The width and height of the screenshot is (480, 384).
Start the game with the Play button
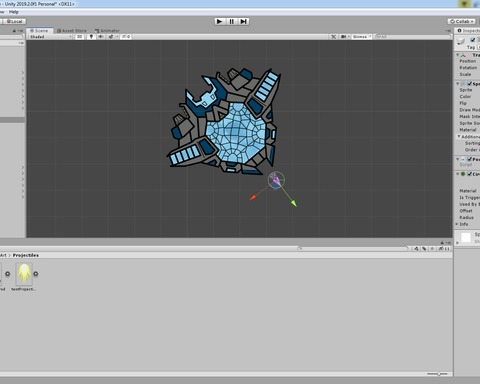point(219,21)
